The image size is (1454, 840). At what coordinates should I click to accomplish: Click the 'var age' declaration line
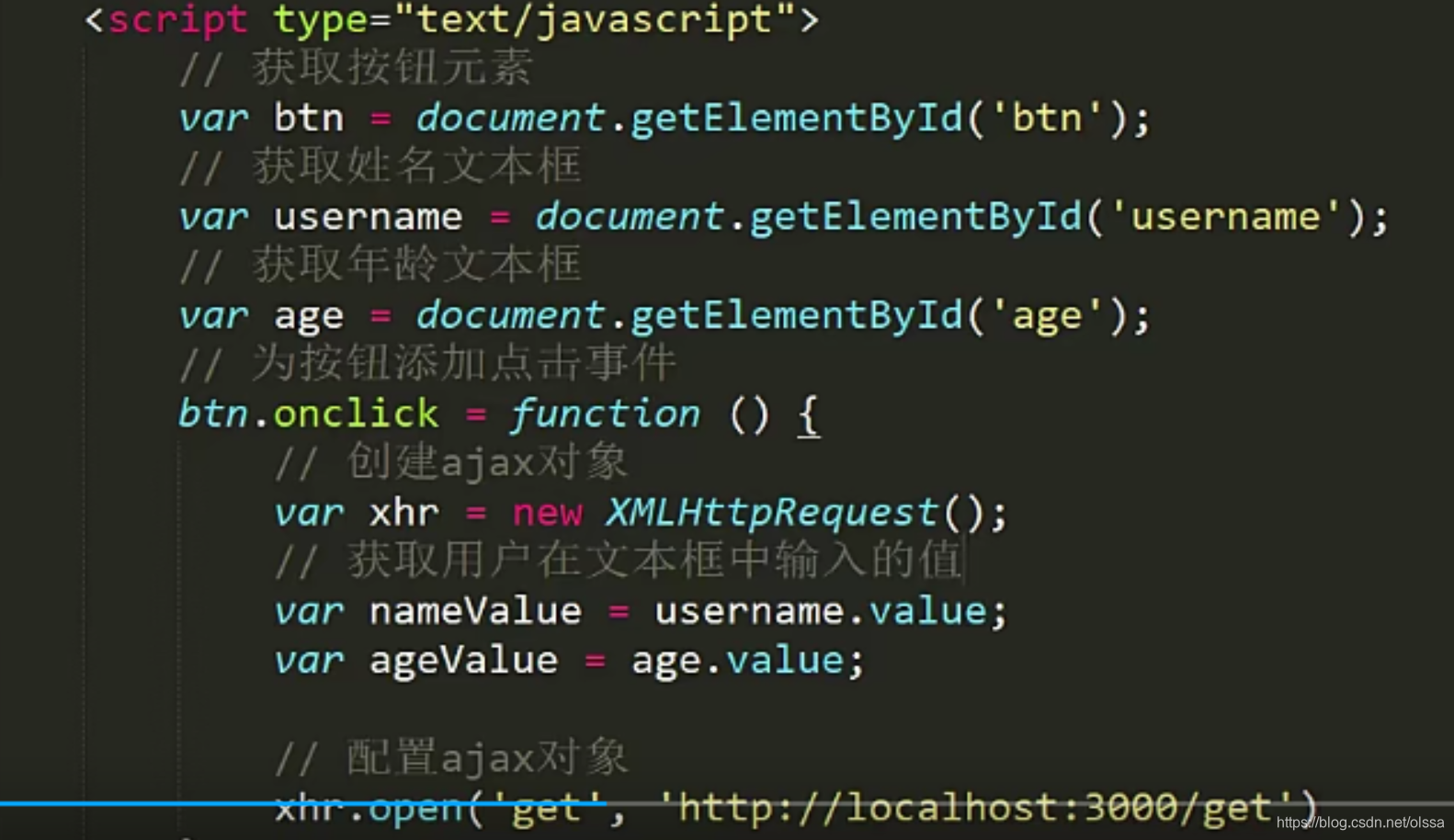point(664,316)
